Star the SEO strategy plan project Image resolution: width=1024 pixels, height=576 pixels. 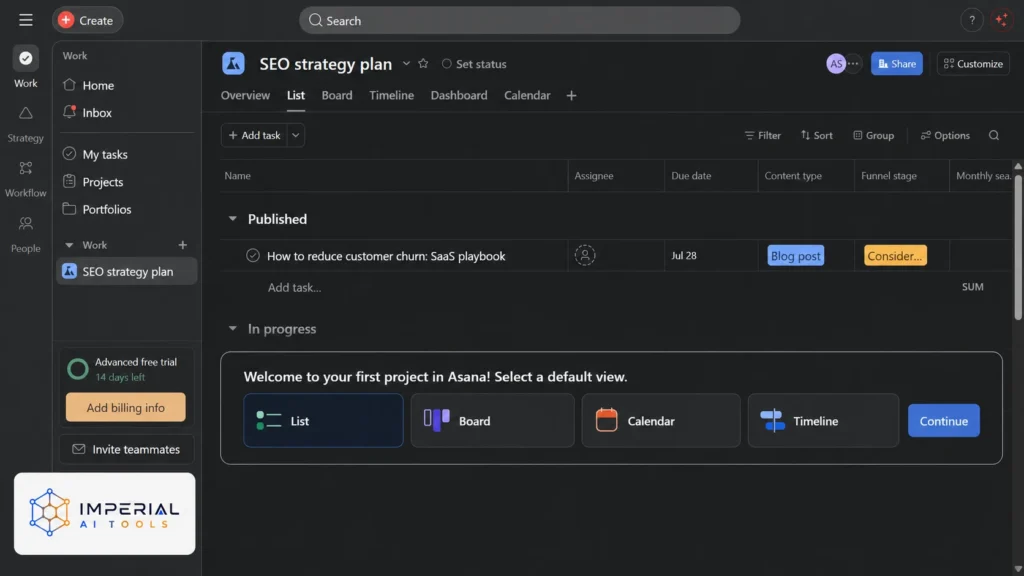pos(423,63)
